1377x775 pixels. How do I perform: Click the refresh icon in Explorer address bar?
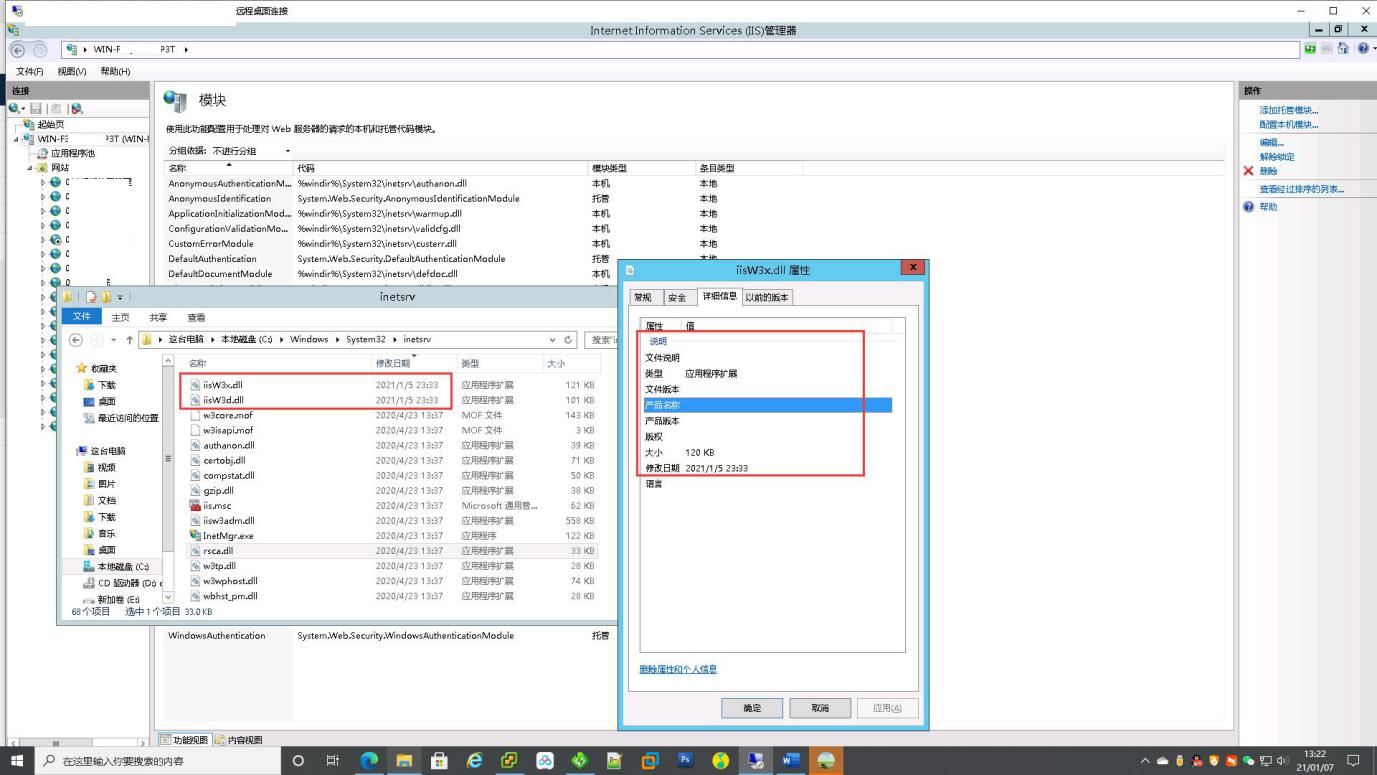pos(569,340)
